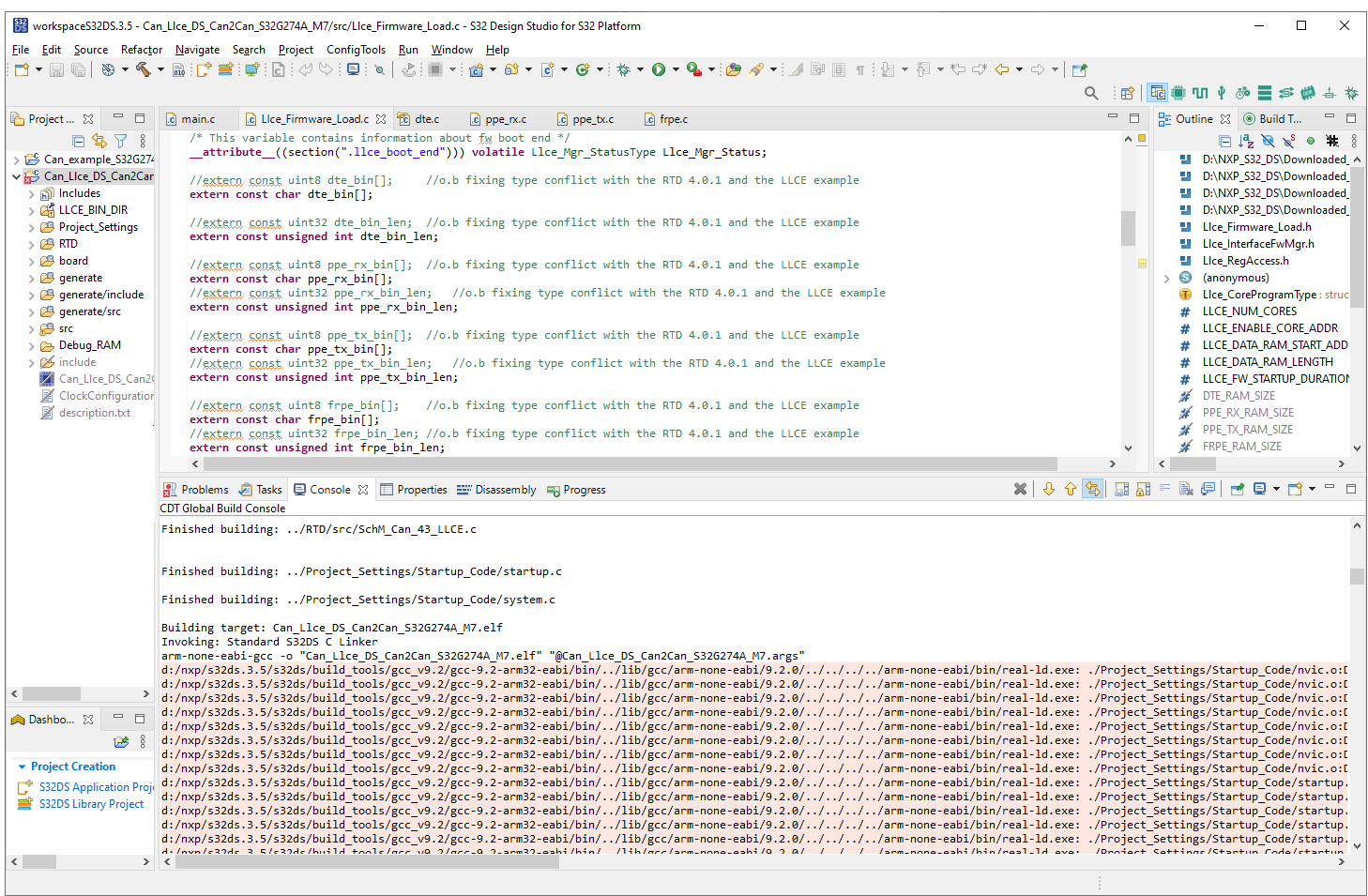The image size is (1368, 896).
Task: Toggle Hide Static Members in the Outline view
Action: (1288, 141)
